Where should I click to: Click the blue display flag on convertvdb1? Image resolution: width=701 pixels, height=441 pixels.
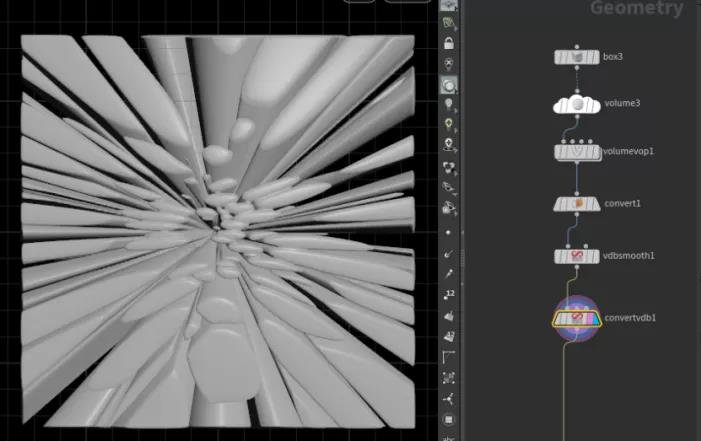click(595, 319)
